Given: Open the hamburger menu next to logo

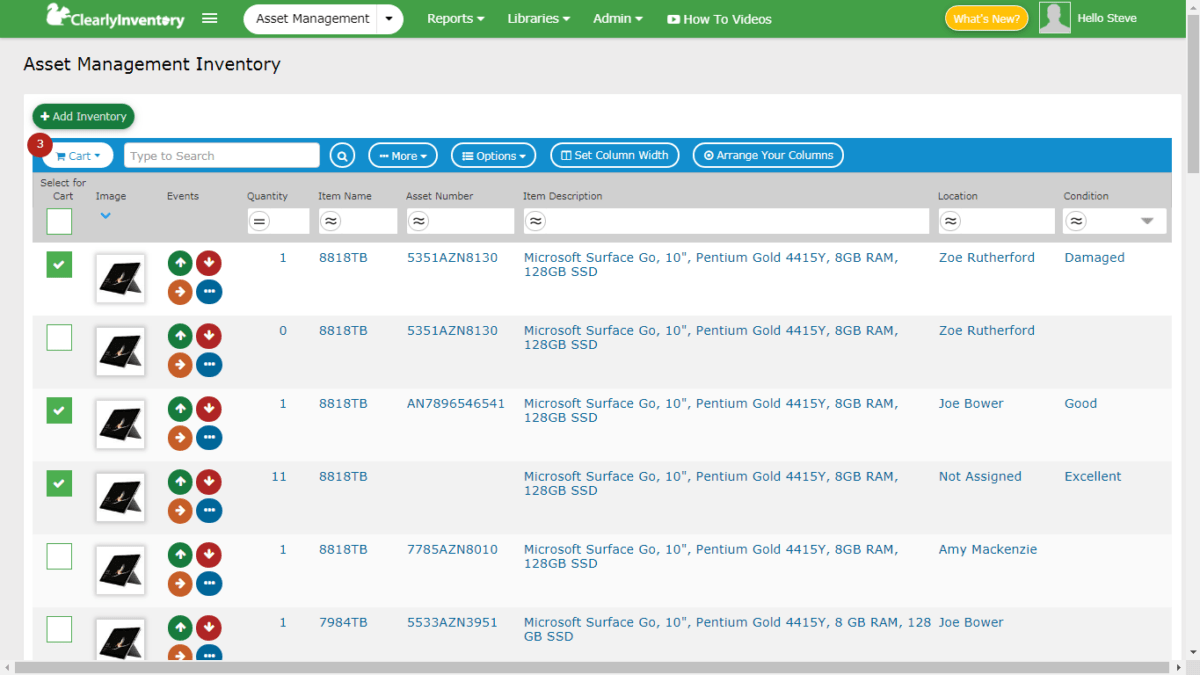Looking at the screenshot, I should [x=210, y=18].
